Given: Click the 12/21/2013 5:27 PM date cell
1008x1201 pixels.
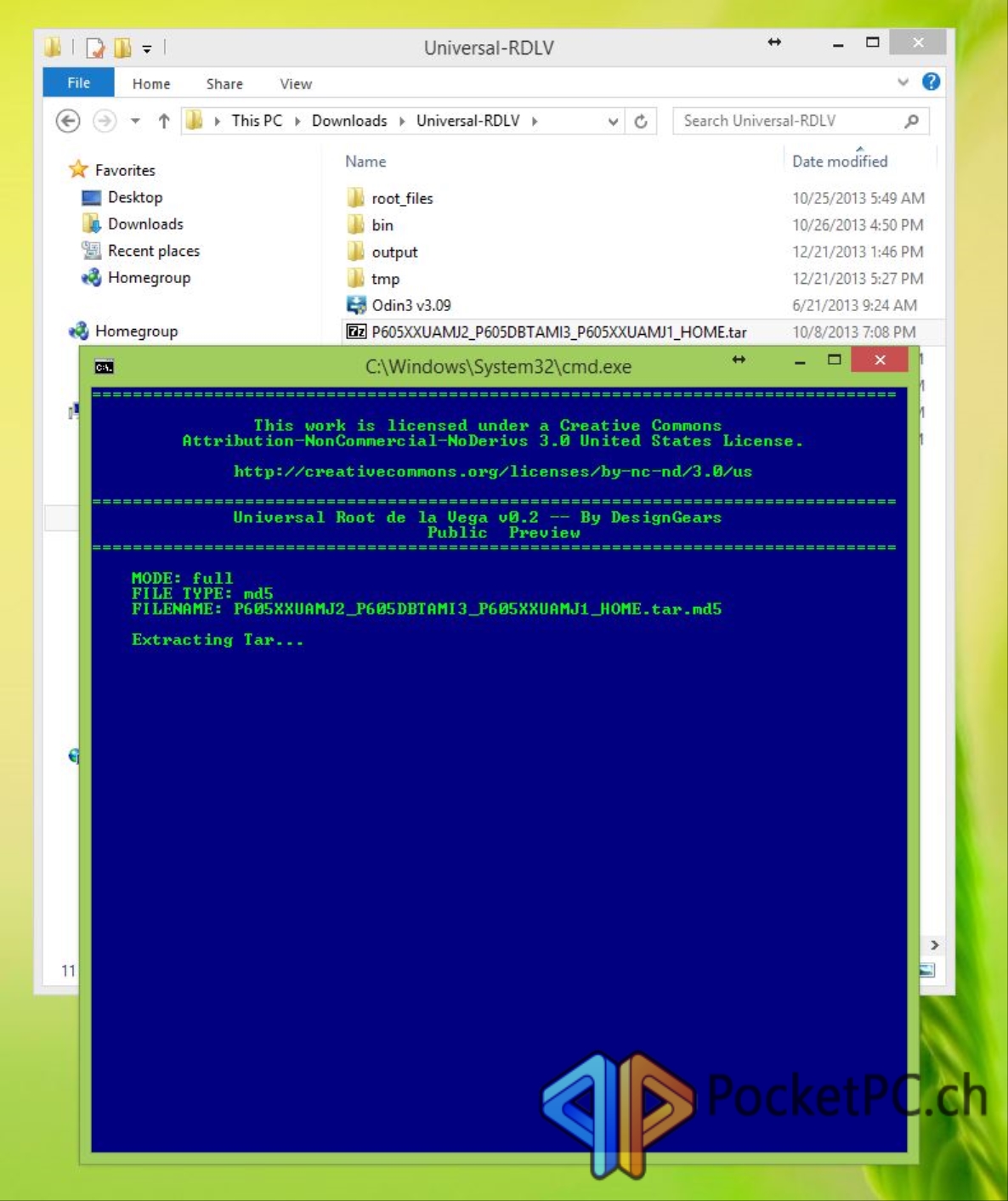Looking at the screenshot, I should tap(858, 279).
